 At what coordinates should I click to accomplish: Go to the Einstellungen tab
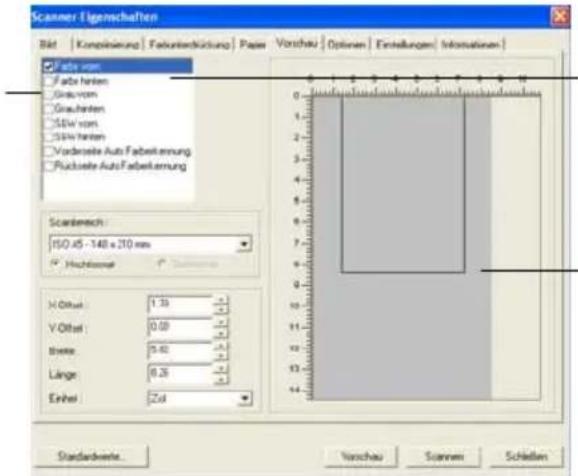pos(404,45)
